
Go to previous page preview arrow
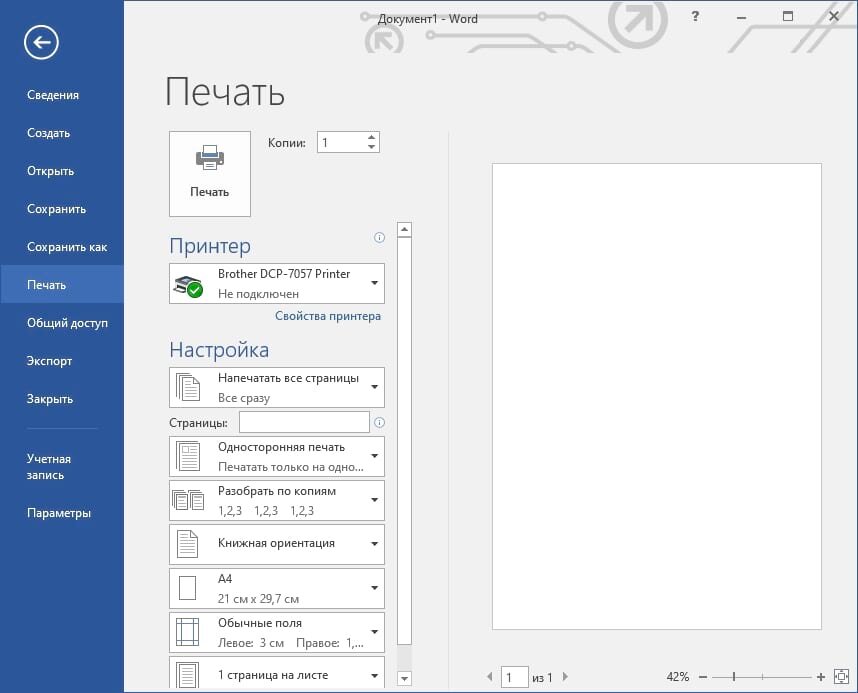[490, 677]
